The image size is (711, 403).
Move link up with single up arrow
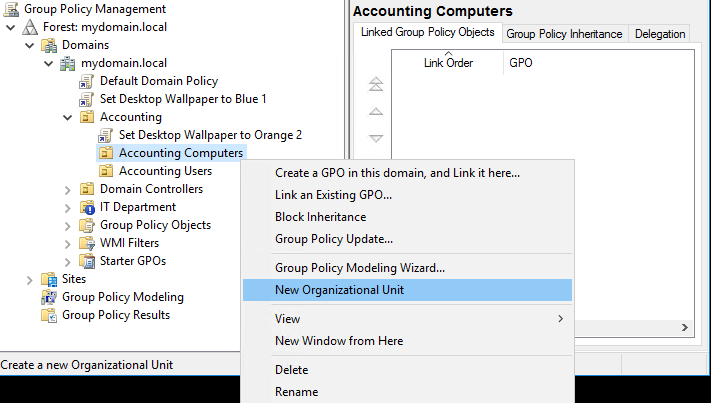tap(376, 112)
